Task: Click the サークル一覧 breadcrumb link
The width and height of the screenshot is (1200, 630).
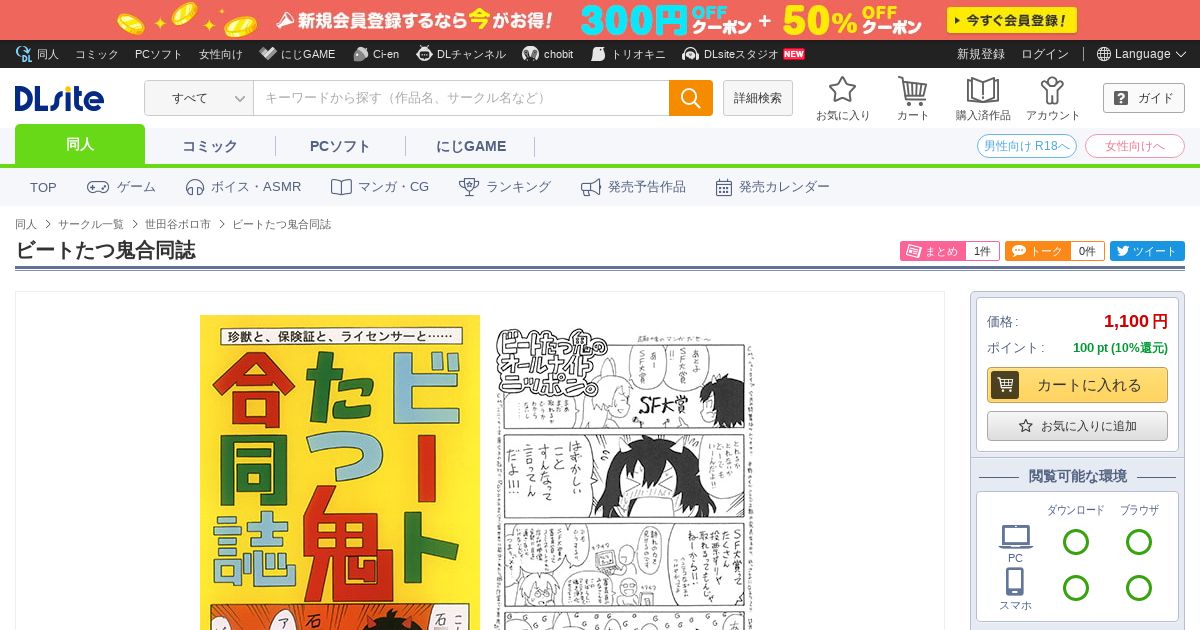Action: 91,224
